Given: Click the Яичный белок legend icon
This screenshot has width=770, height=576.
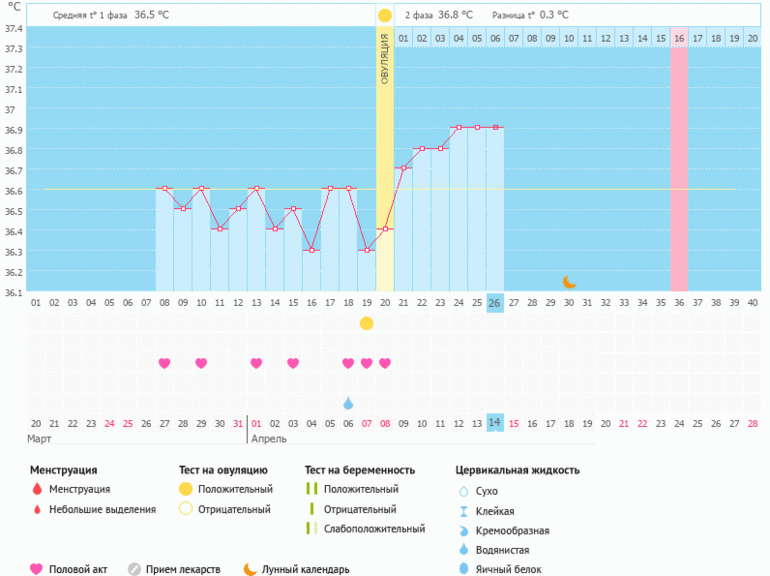Looking at the screenshot, I should coord(463,569).
